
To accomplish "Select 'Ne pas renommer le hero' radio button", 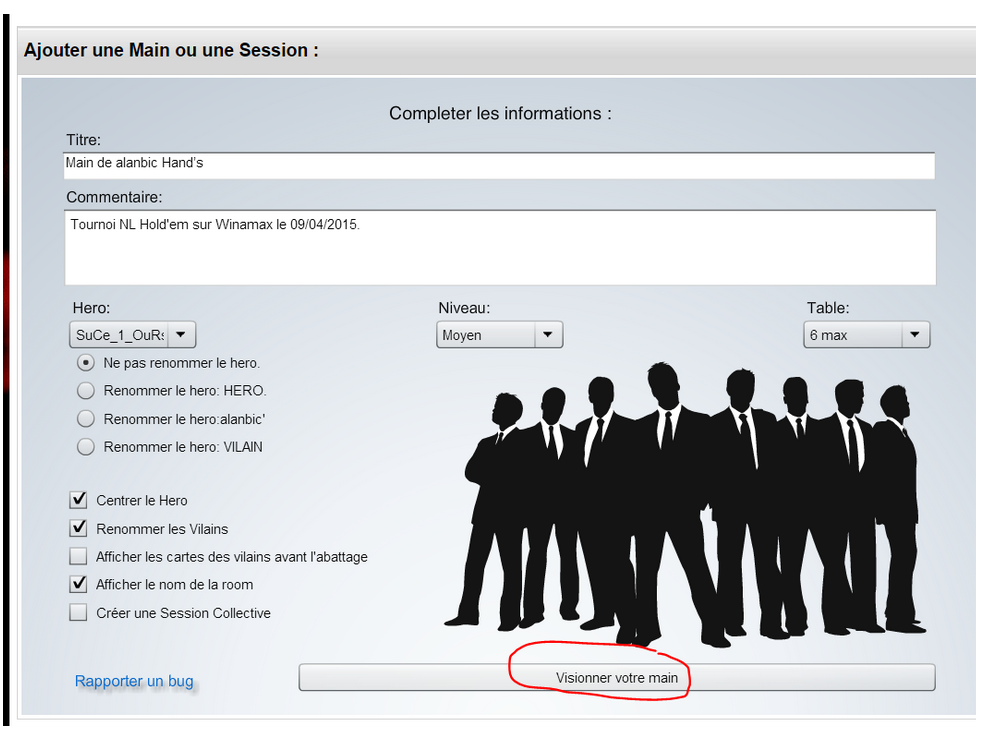I will coord(86,363).
